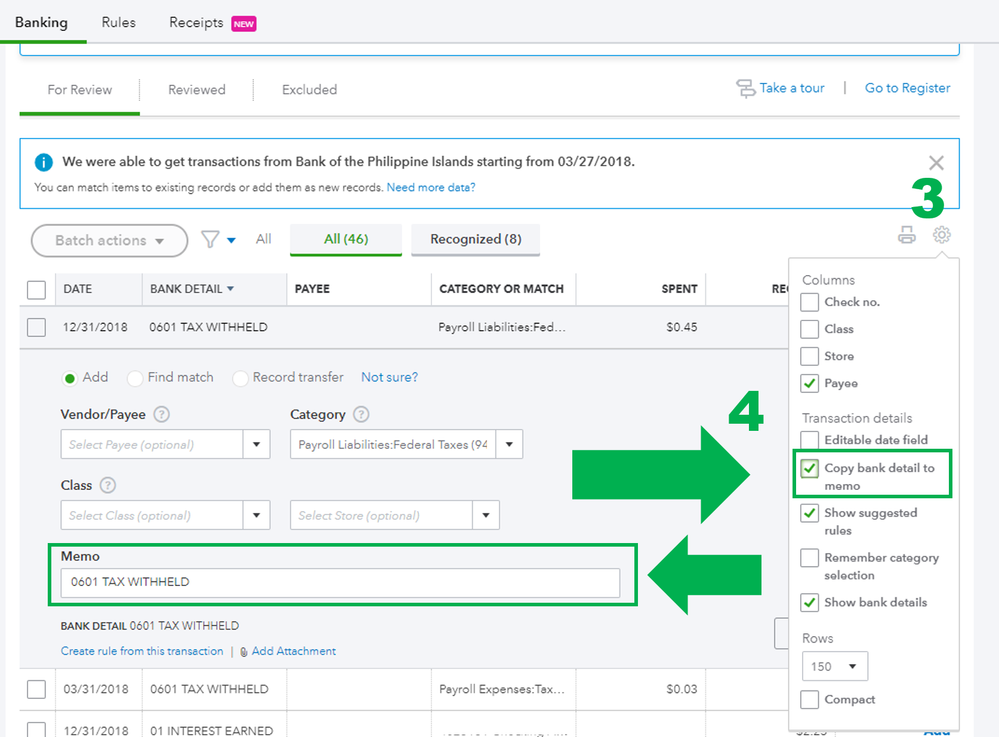Enable the Class column checkbox
Screen dimensions: 999x737
click(809, 329)
